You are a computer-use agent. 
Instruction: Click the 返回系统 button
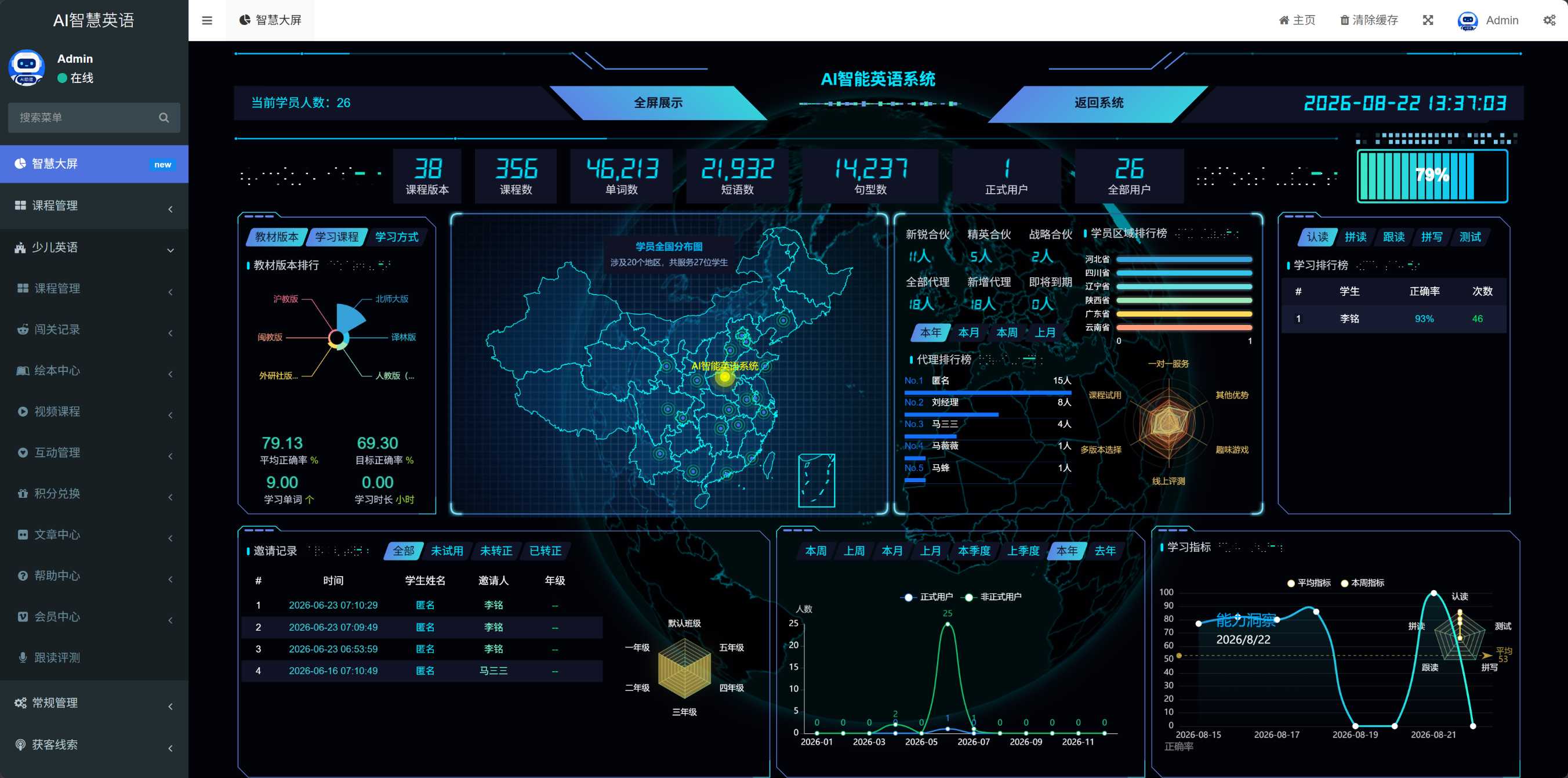point(1099,103)
